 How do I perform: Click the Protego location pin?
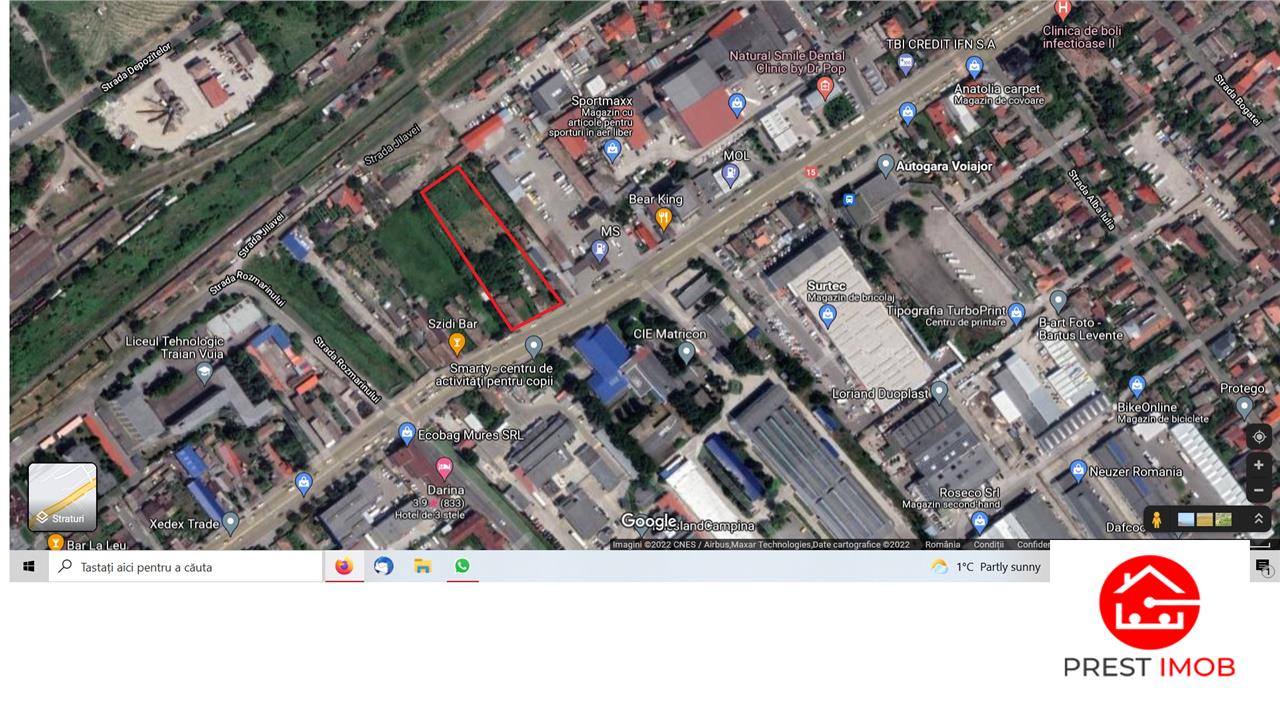tap(1244, 407)
